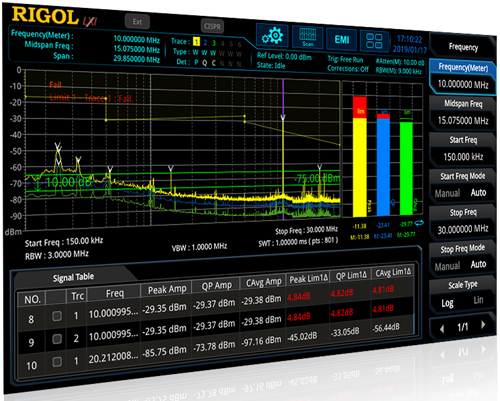This screenshot has height=401, width=500.
Task: Open the Signal Table tab
Action: point(73,277)
